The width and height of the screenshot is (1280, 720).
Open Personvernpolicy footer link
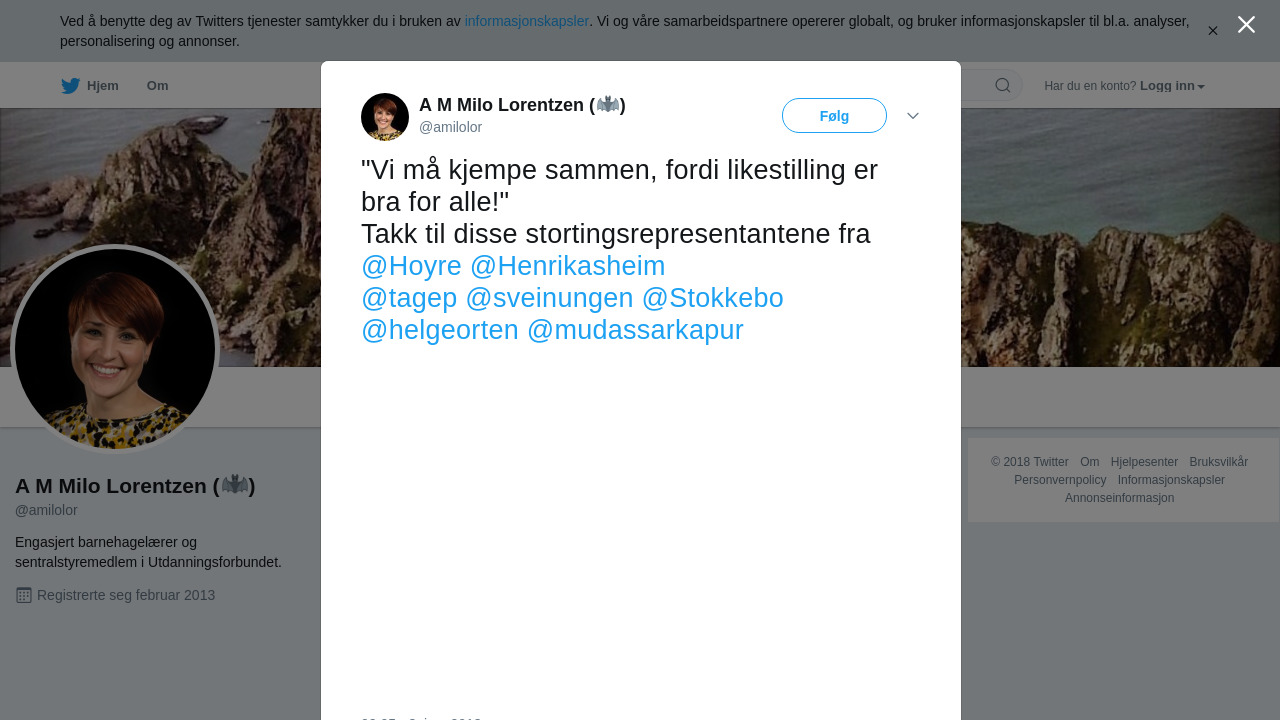(x=1060, y=480)
